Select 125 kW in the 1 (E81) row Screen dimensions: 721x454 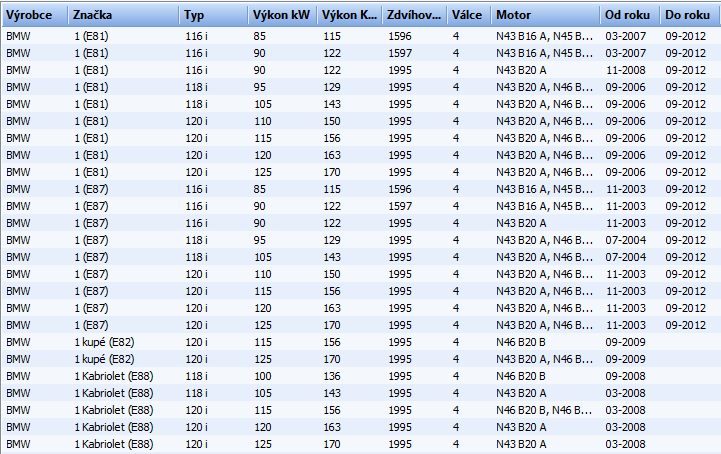click(263, 172)
